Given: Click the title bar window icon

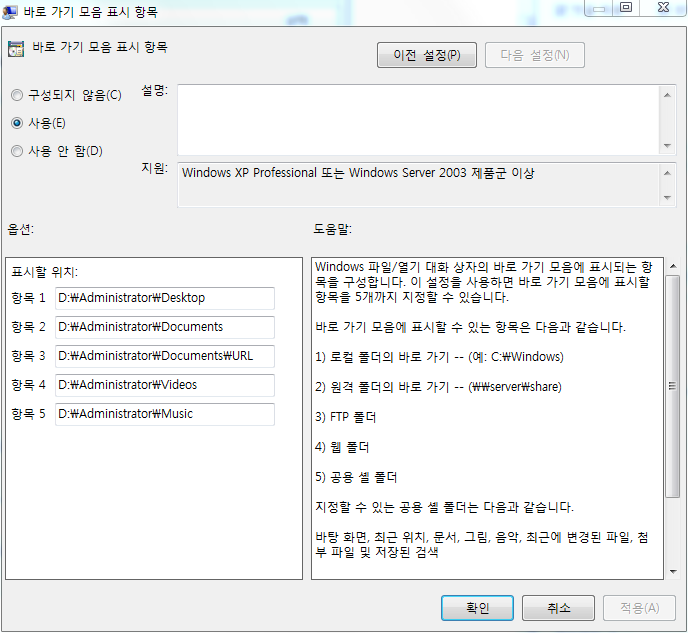Looking at the screenshot, I should (x=10, y=12).
